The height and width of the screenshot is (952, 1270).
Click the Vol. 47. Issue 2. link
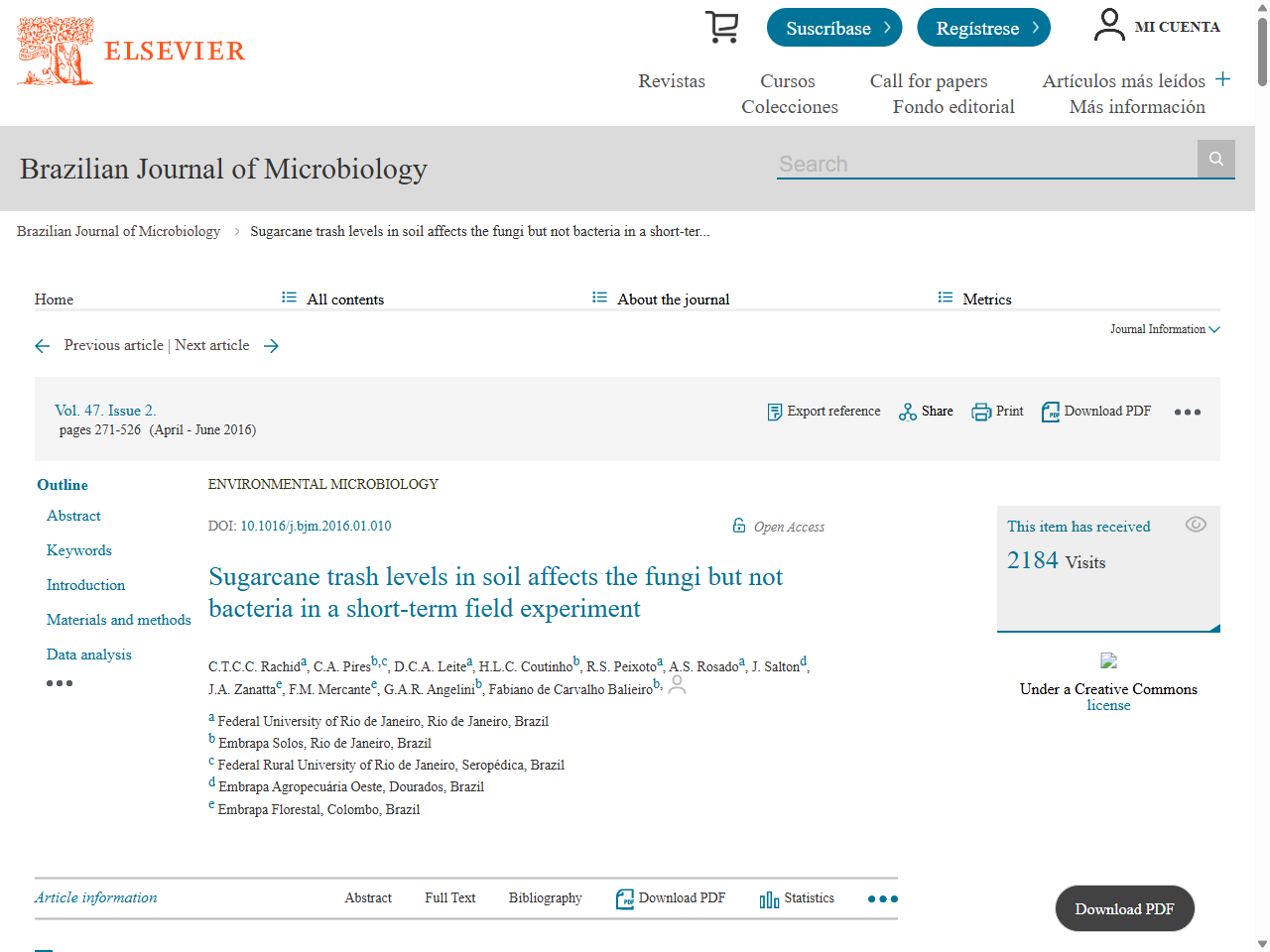pyautogui.click(x=105, y=411)
